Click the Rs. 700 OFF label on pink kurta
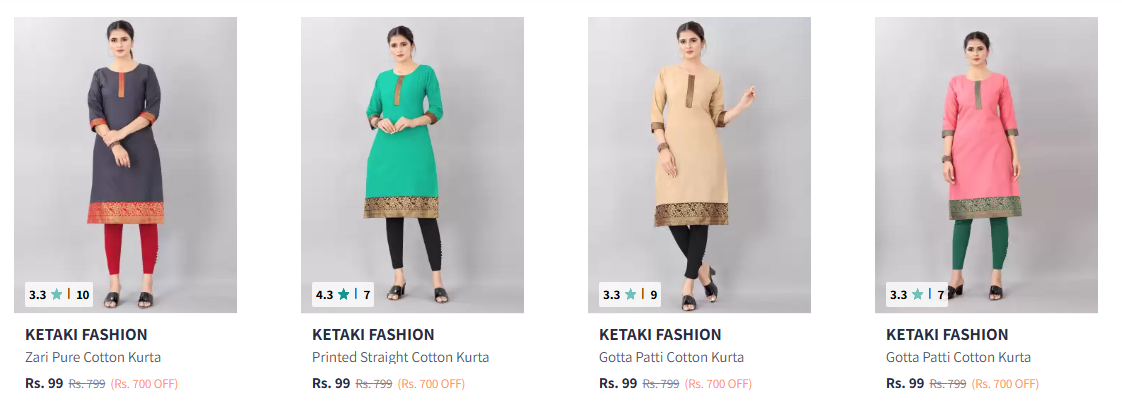 tap(1005, 384)
